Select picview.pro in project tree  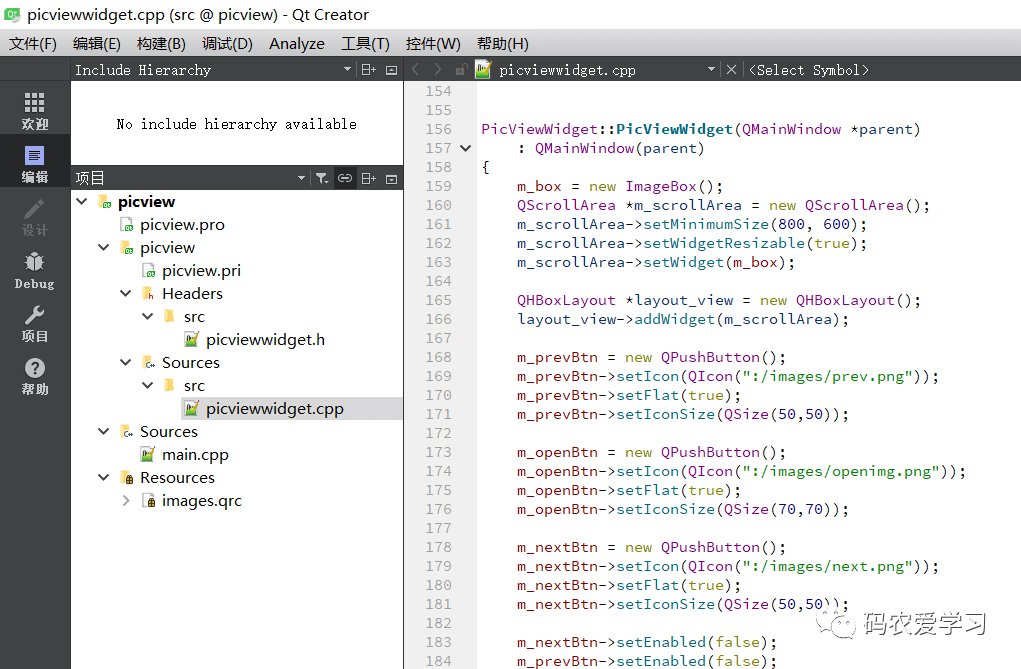pos(182,225)
